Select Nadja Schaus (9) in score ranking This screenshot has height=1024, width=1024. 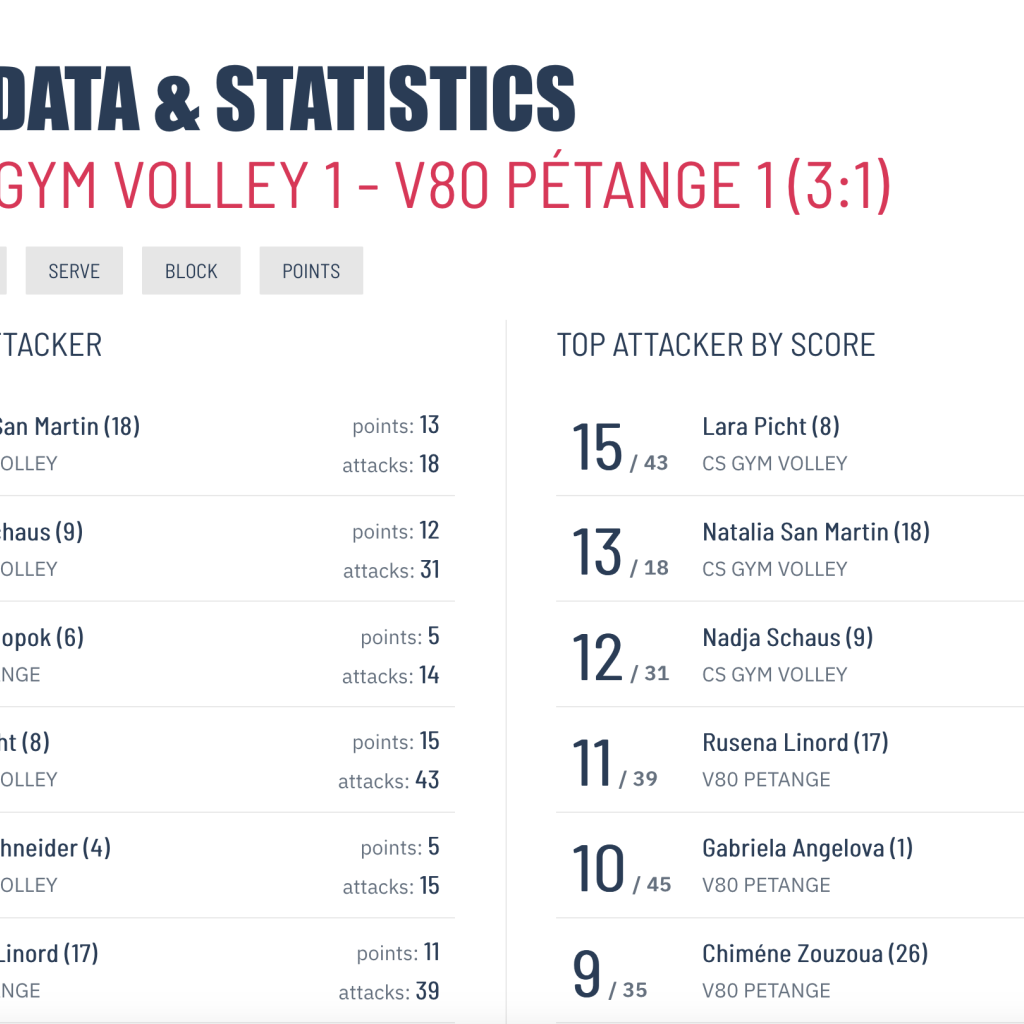pyautogui.click(x=787, y=638)
